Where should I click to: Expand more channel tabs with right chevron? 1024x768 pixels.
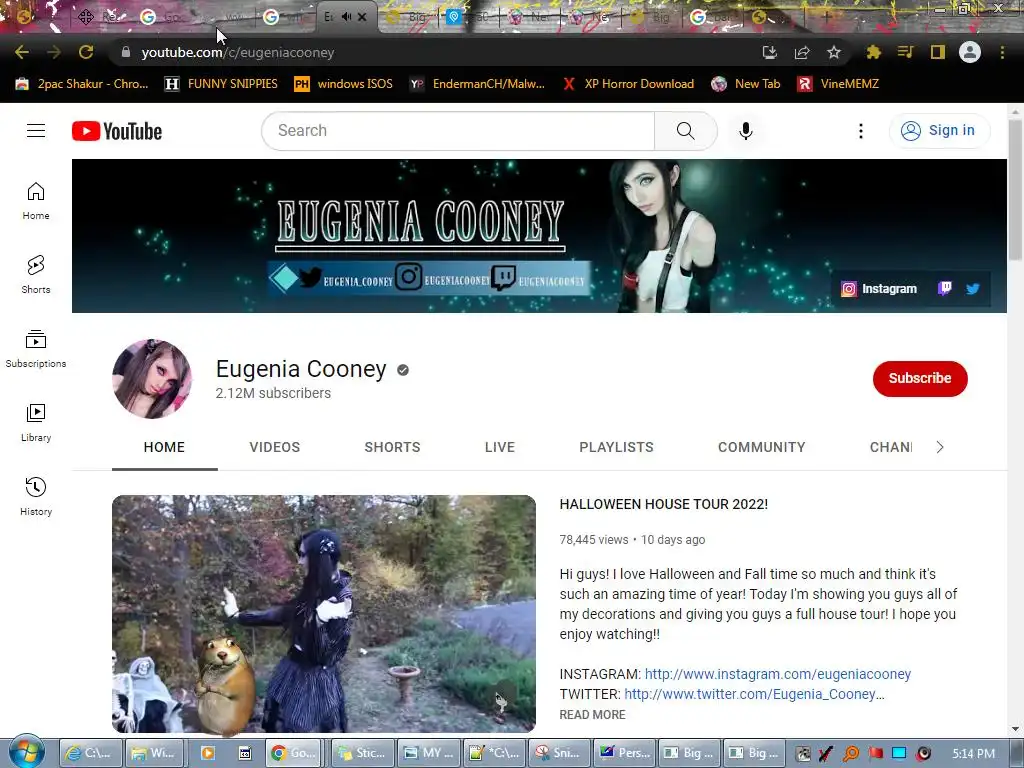940,447
